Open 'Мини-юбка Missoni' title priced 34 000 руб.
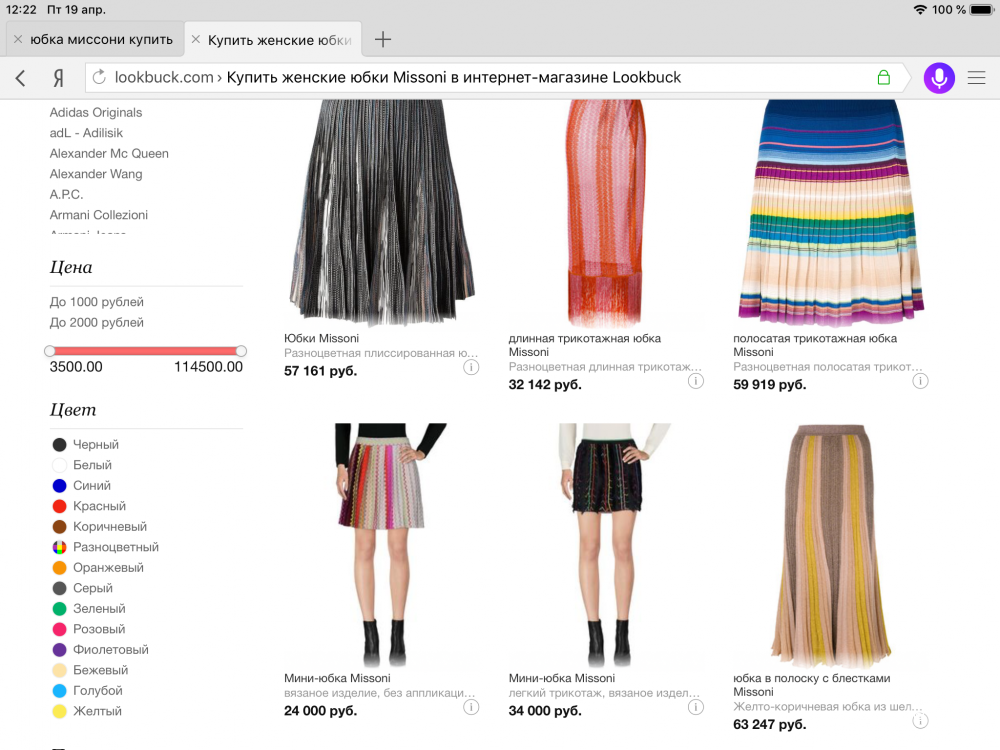 (x=562, y=678)
